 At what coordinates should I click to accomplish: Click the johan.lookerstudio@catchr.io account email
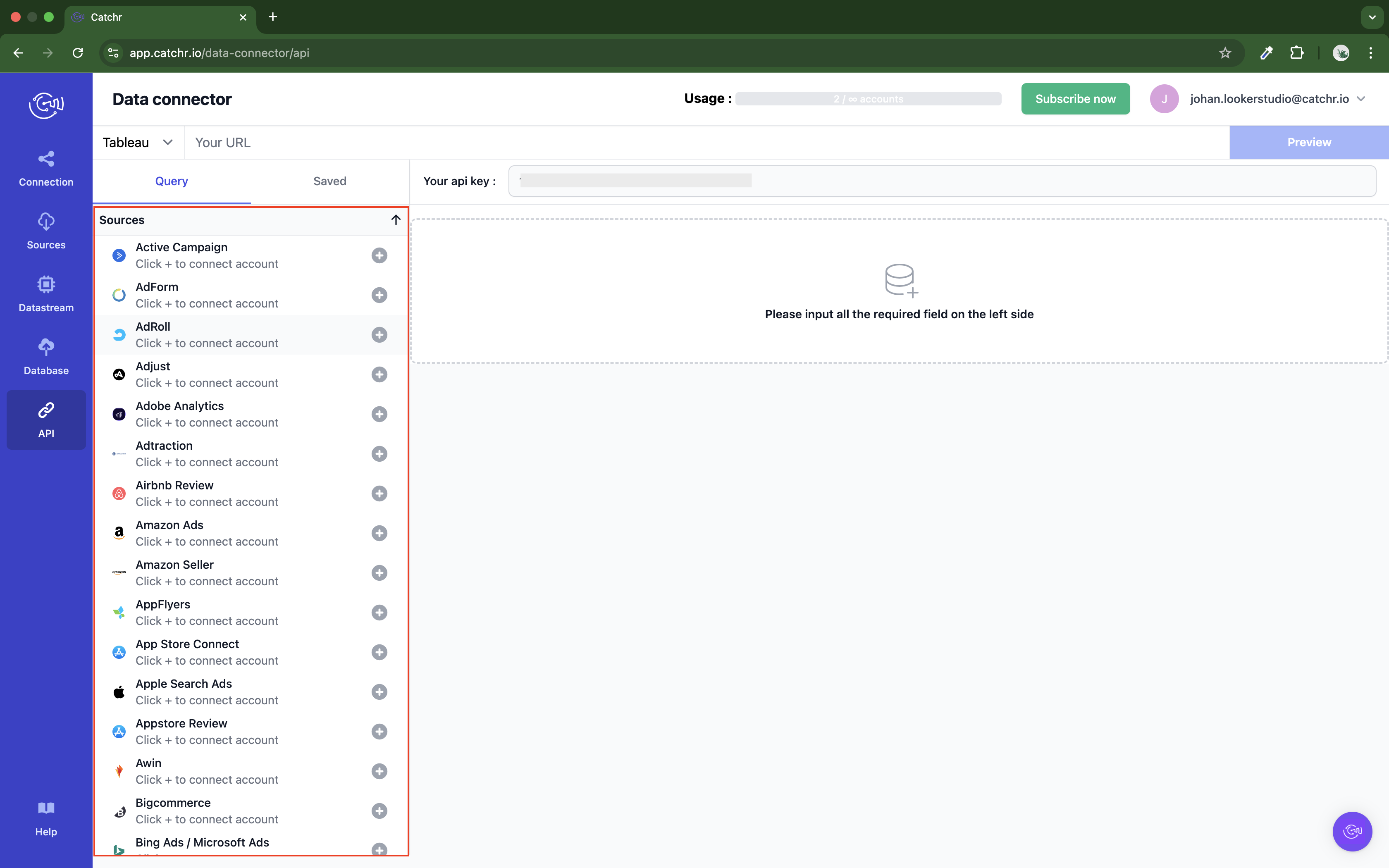1270,99
